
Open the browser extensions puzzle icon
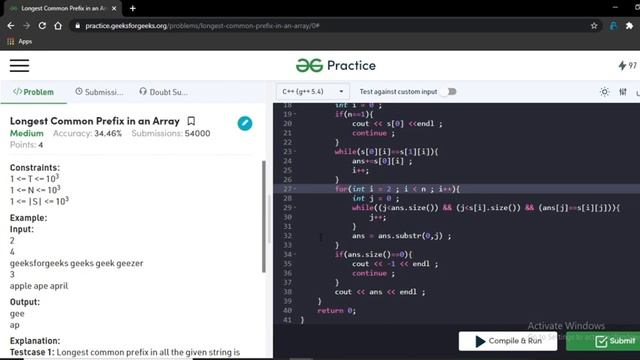(x=629, y=26)
